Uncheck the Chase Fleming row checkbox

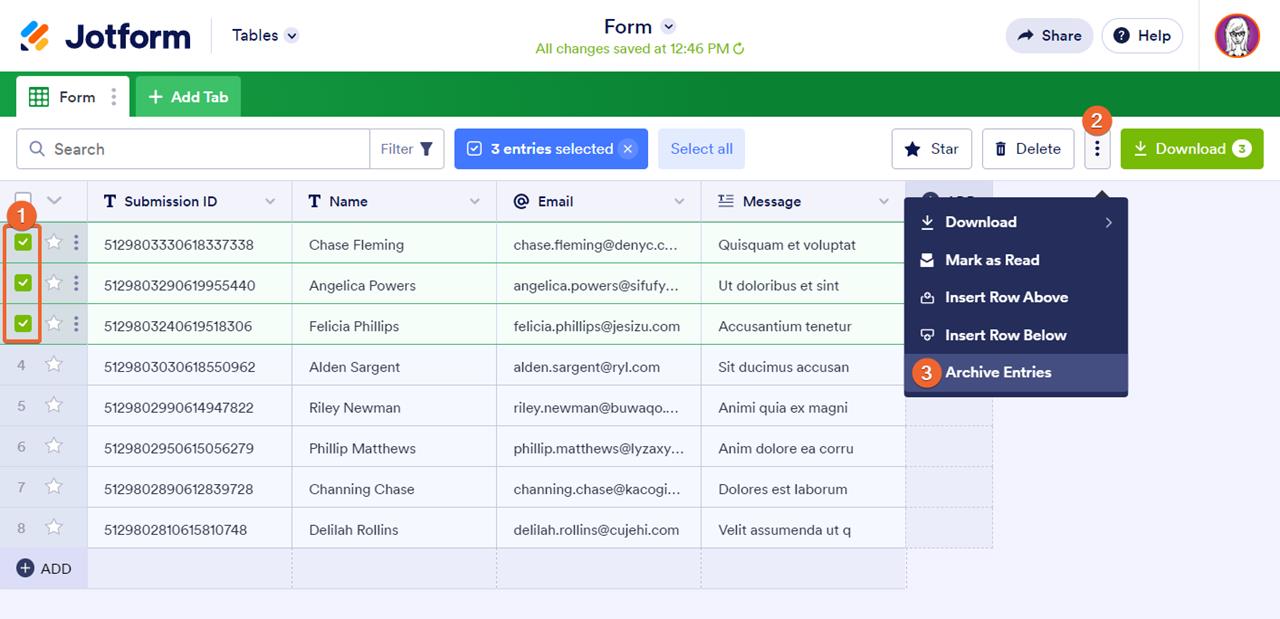24,243
